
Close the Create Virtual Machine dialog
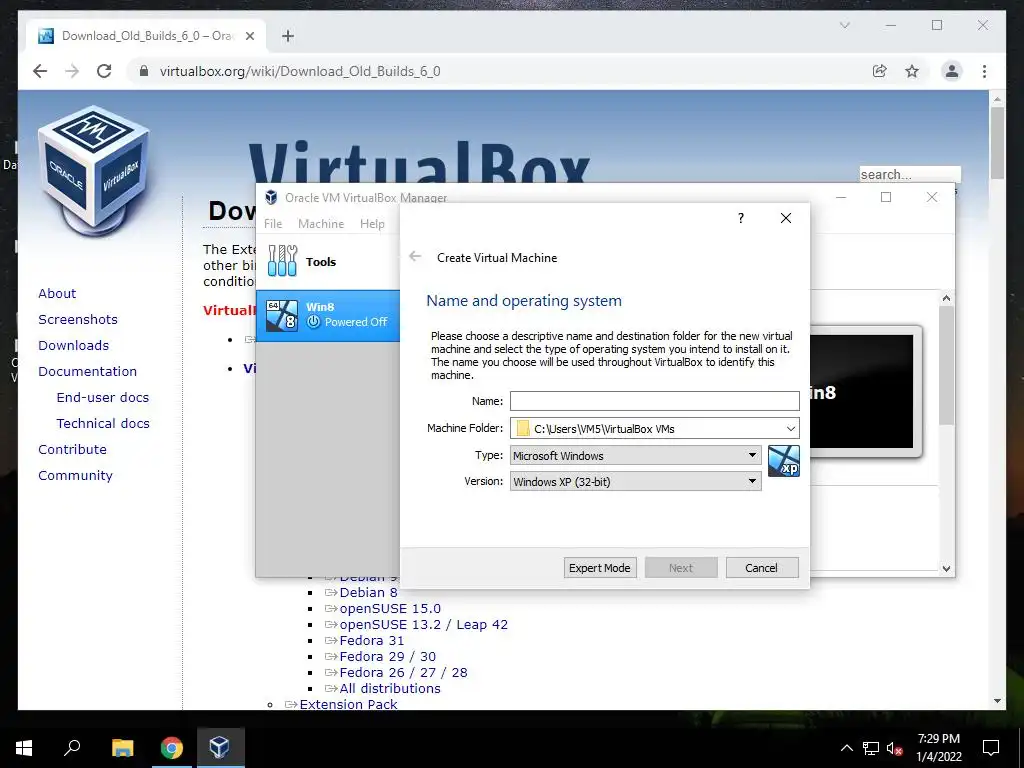click(786, 218)
